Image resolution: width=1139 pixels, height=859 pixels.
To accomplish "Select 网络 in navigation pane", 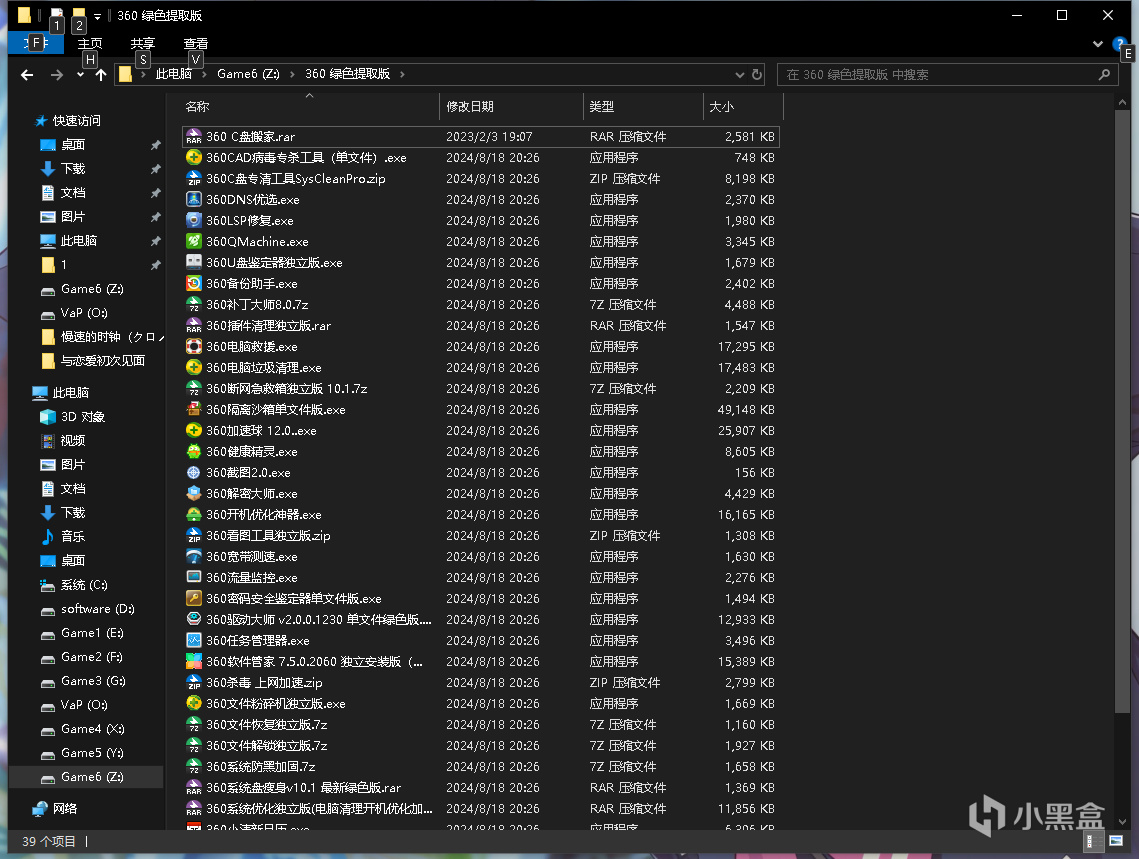I will 65,808.
